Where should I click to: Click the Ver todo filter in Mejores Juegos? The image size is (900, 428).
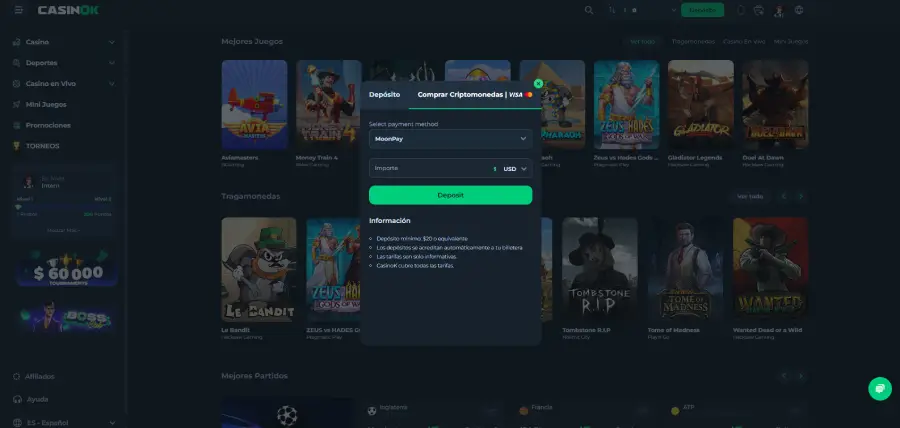click(x=642, y=41)
